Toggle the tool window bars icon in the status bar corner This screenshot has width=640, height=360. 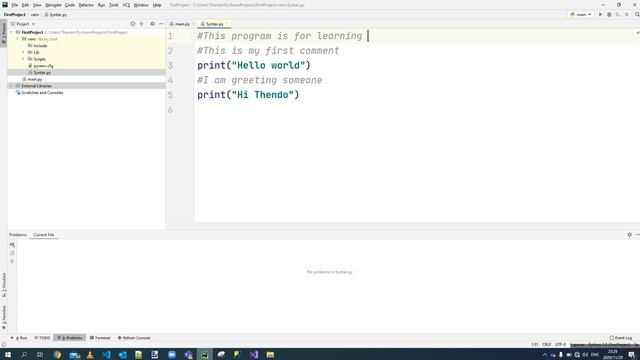click(x=4, y=344)
